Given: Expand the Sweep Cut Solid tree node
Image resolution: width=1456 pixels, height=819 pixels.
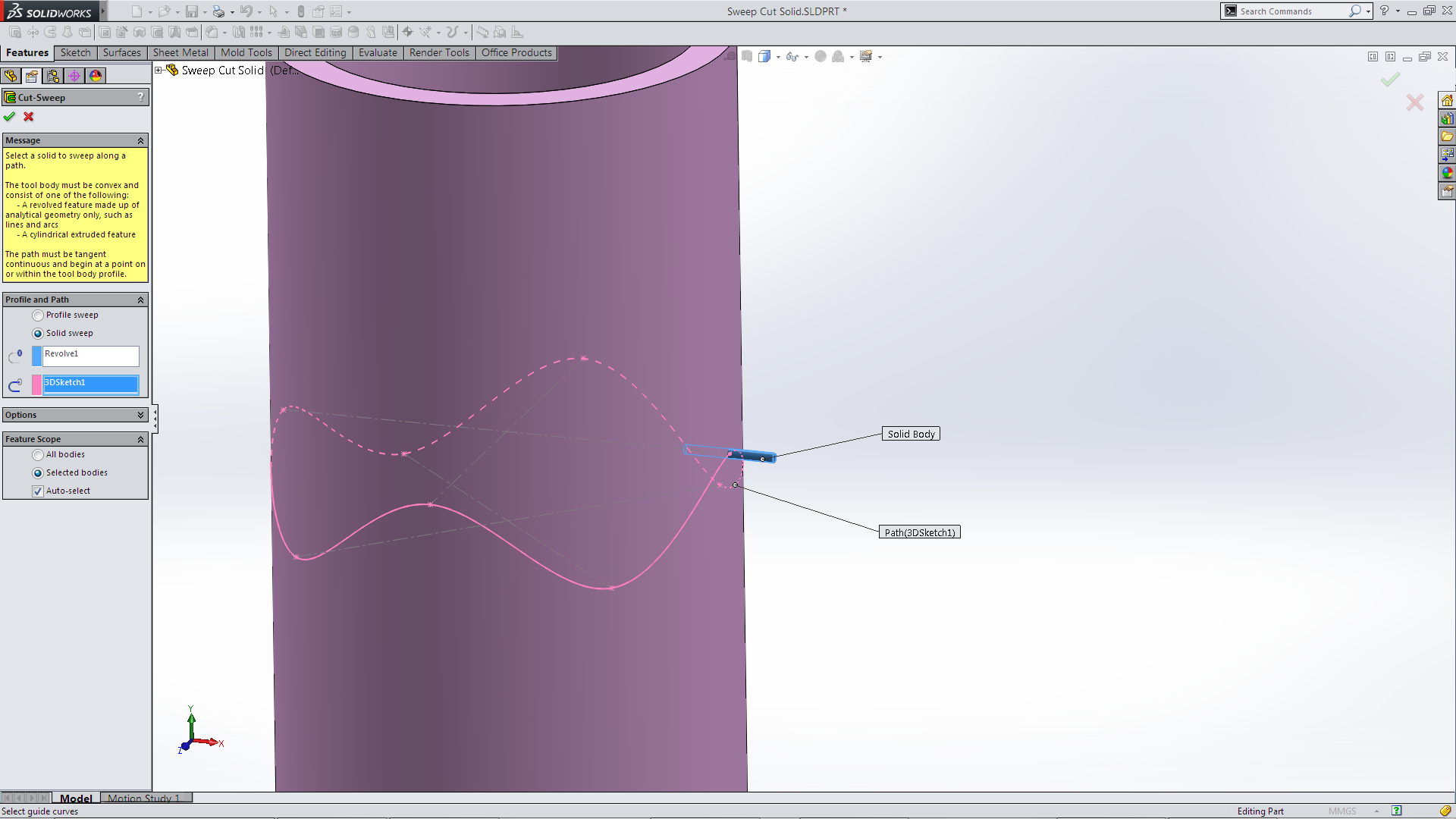Looking at the screenshot, I should (158, 70).
